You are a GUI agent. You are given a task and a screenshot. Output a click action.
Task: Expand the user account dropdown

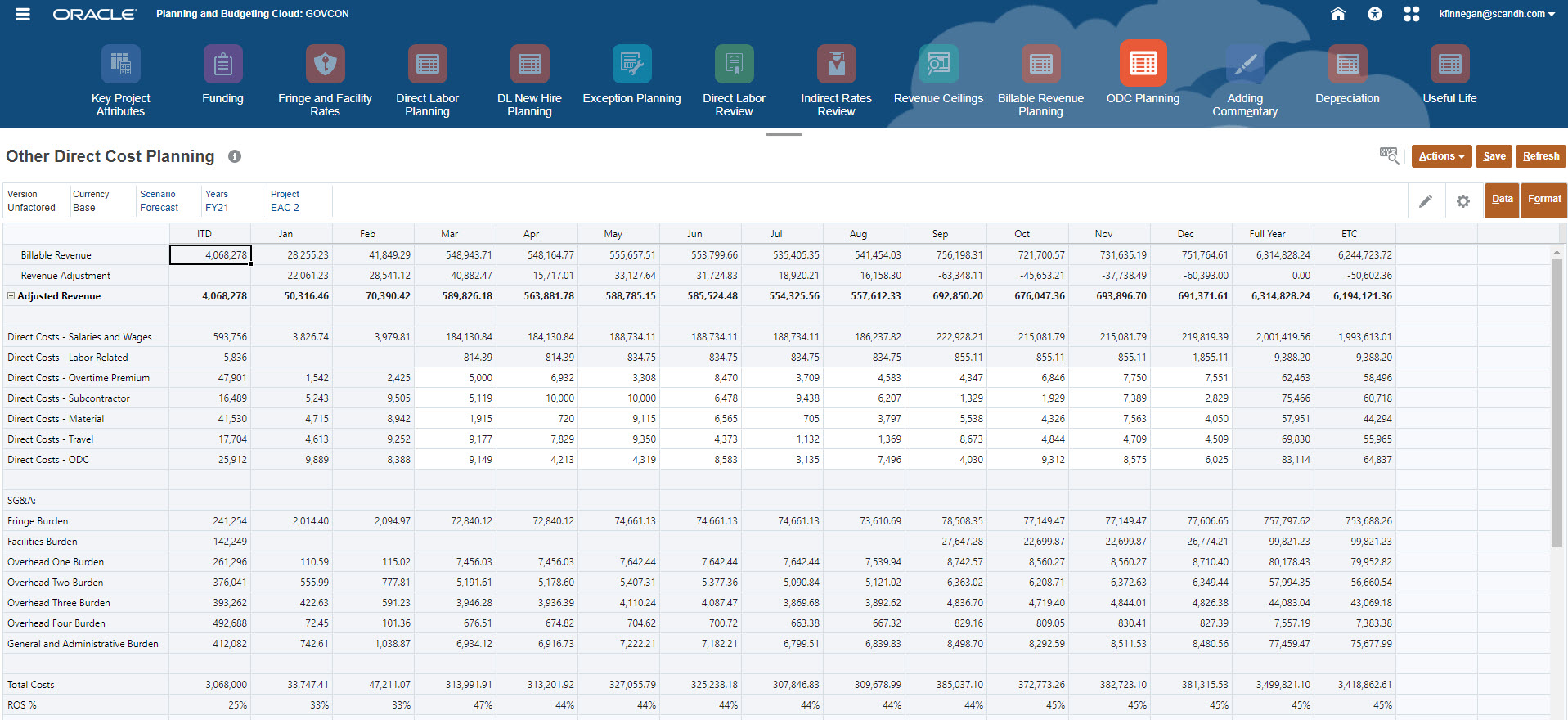click(1497, 14)
